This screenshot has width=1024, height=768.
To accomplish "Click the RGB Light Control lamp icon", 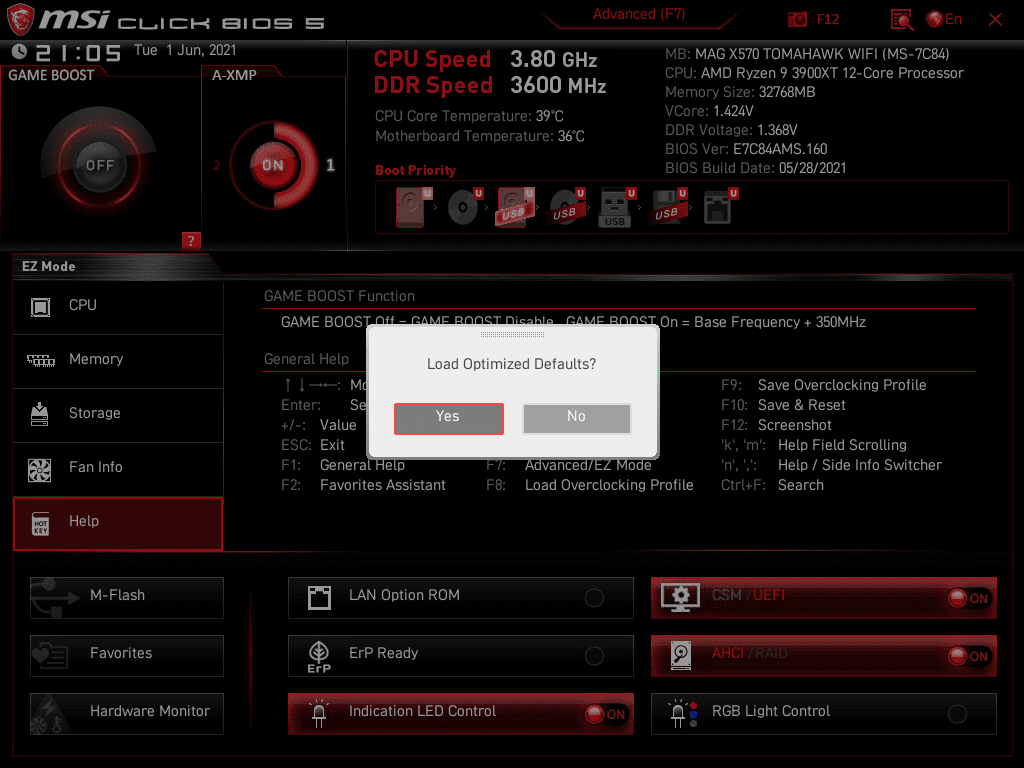I will [683, 714].
